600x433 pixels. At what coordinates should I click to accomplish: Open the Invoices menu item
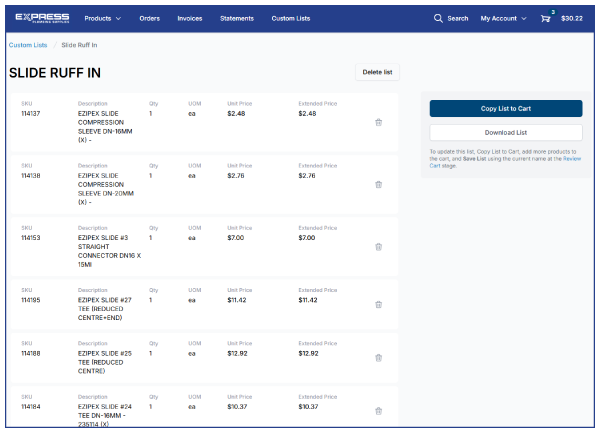(x=190, y=18)
